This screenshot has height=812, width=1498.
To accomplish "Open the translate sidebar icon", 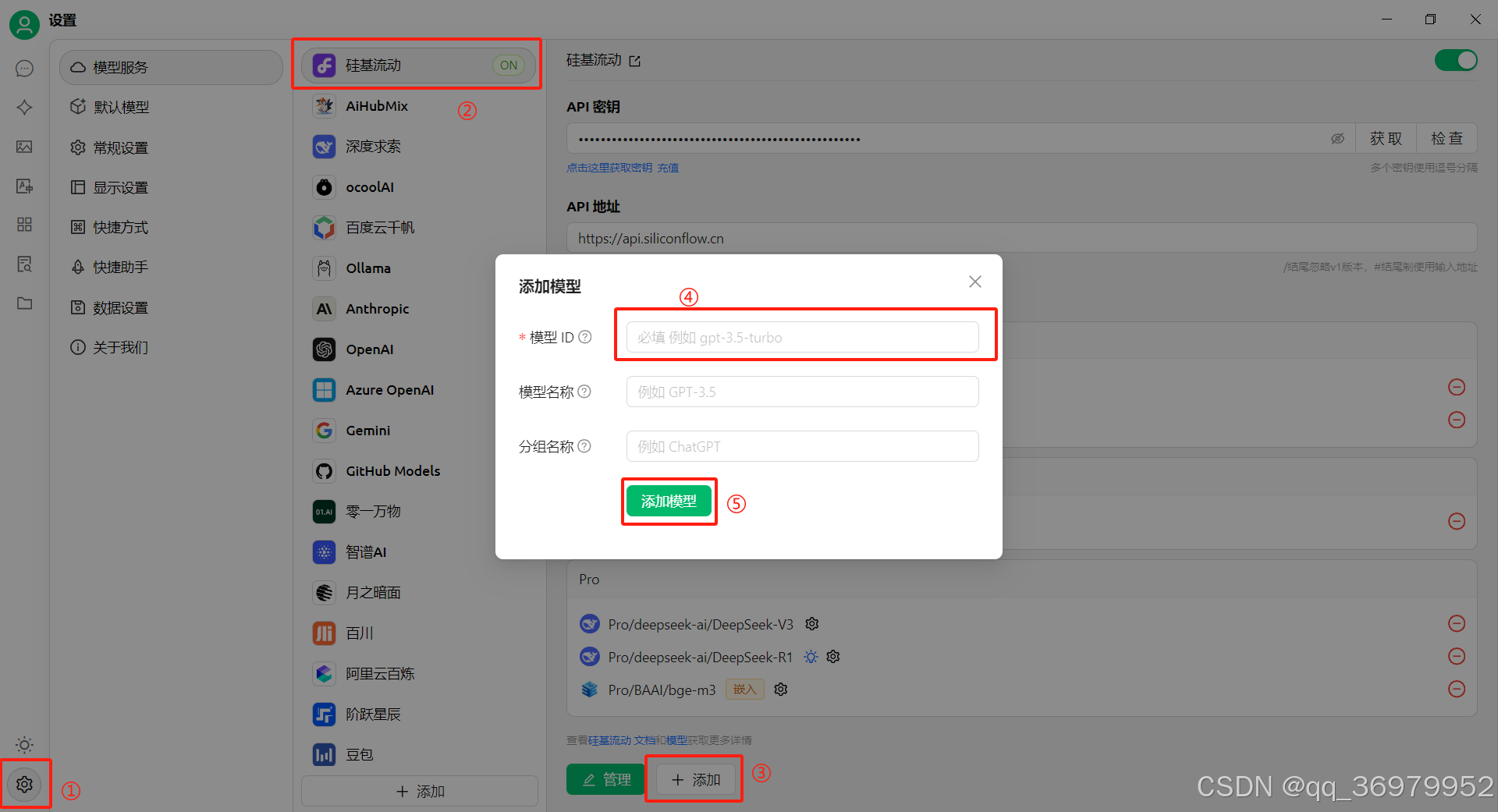I will coord(24,186).
